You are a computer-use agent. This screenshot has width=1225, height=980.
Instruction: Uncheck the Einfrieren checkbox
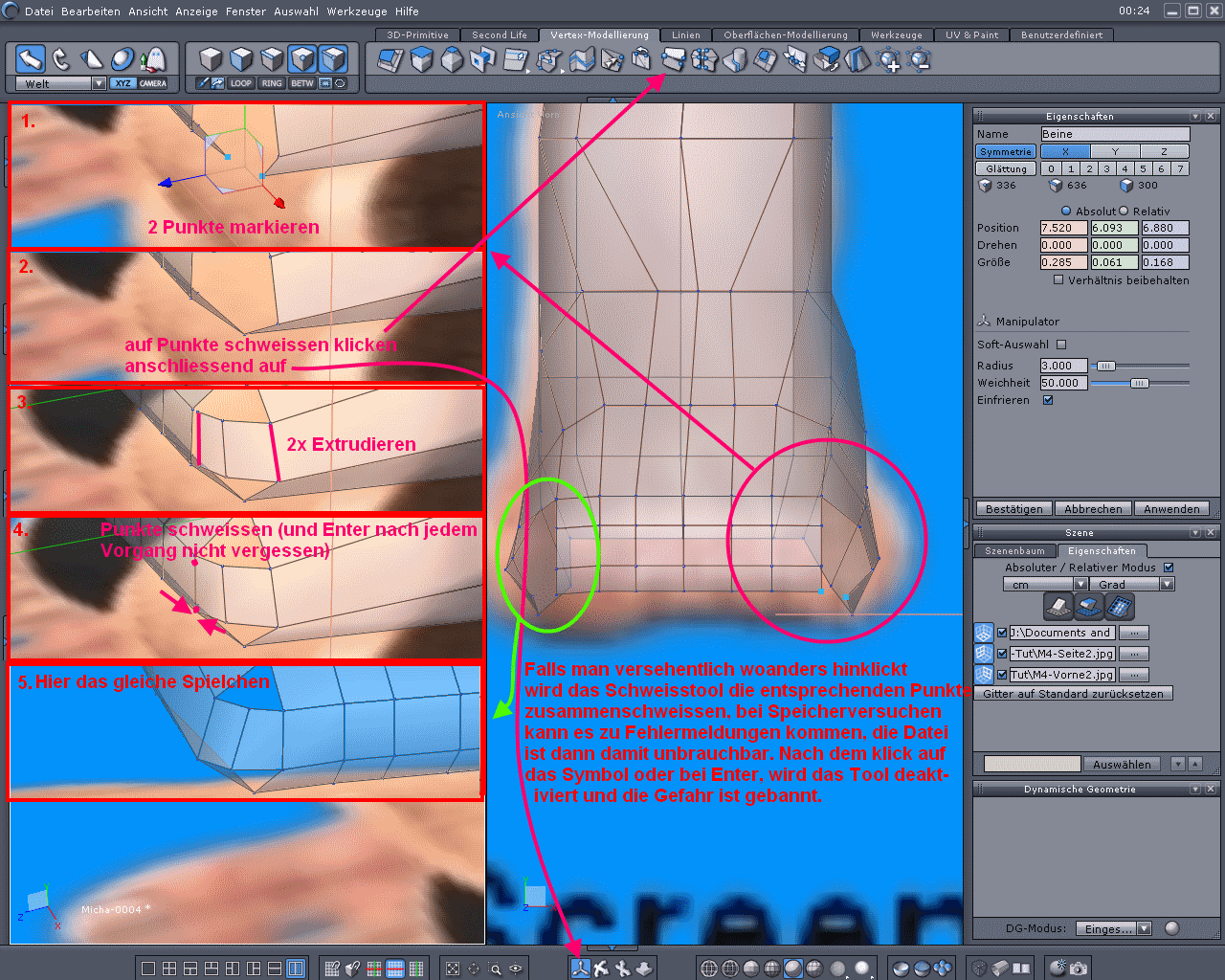tap(1048, 400)
